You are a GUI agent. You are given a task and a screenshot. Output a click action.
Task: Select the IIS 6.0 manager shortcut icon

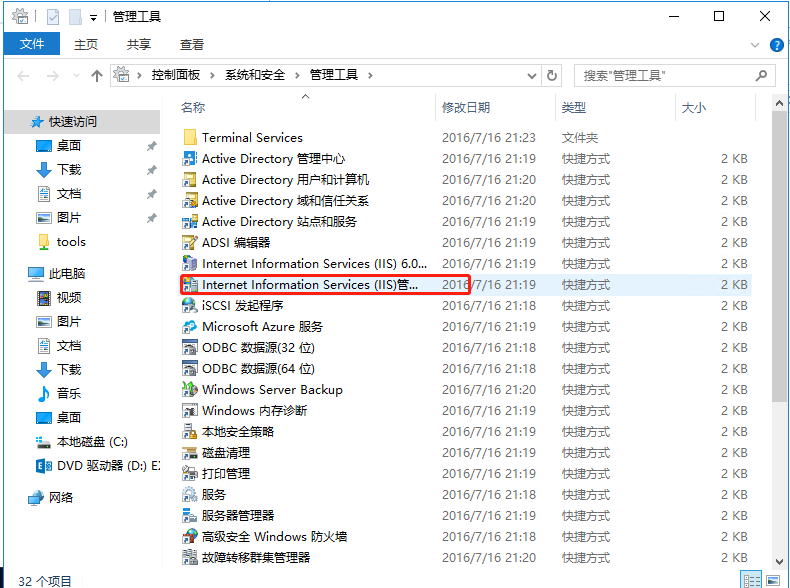coord(190,264)
